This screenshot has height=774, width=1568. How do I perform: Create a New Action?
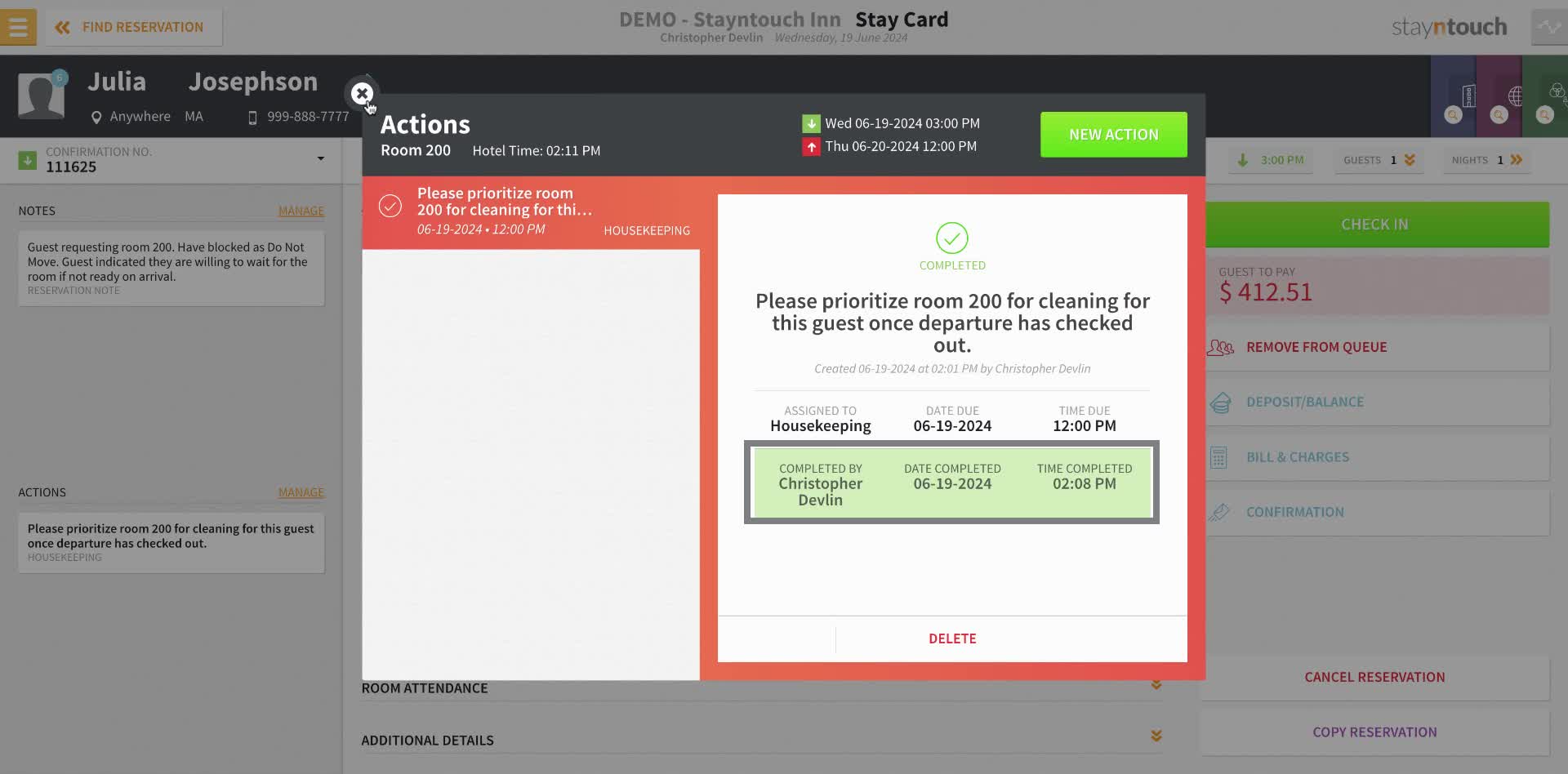click(x=1113, y=135)
